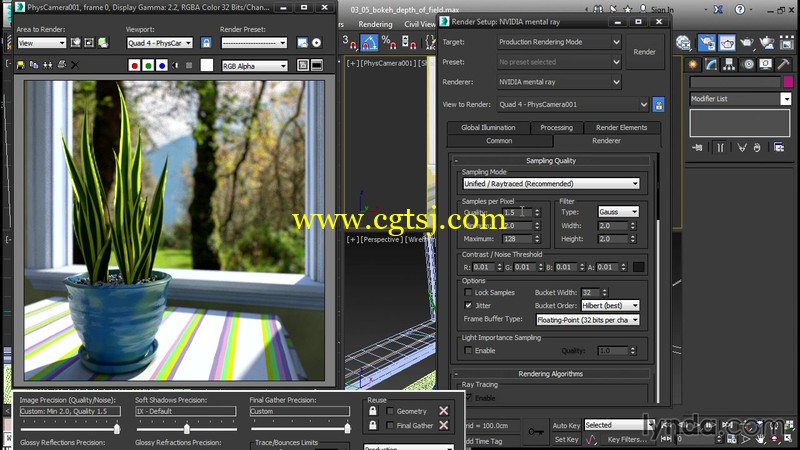Click the white channel color swatch
This screenshot has height=450, width=800.
207,65
